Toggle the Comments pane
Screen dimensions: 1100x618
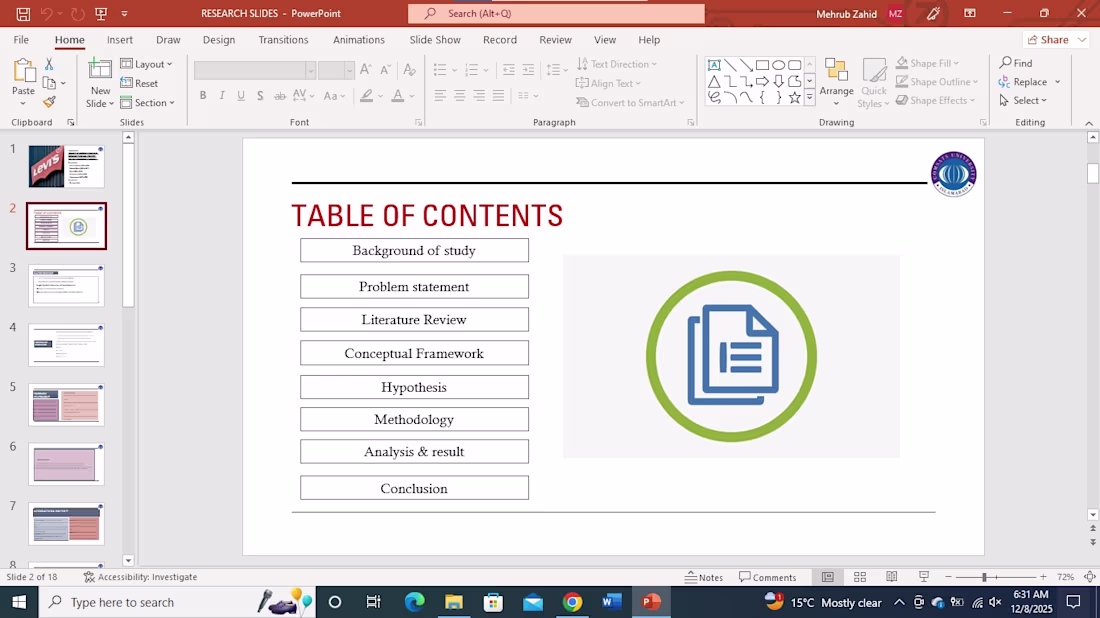pos(768,577)
